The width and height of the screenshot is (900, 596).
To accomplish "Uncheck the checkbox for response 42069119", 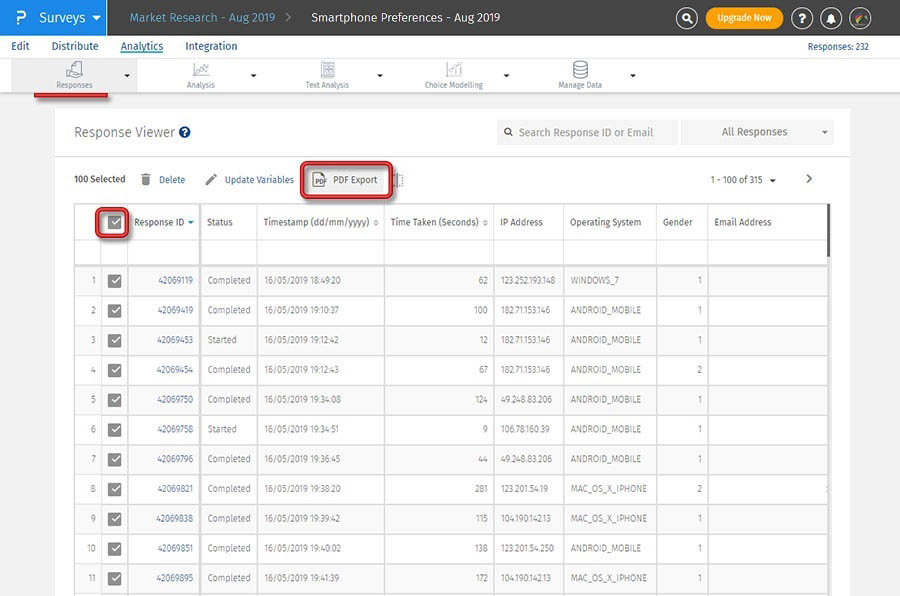I will 115,281.
